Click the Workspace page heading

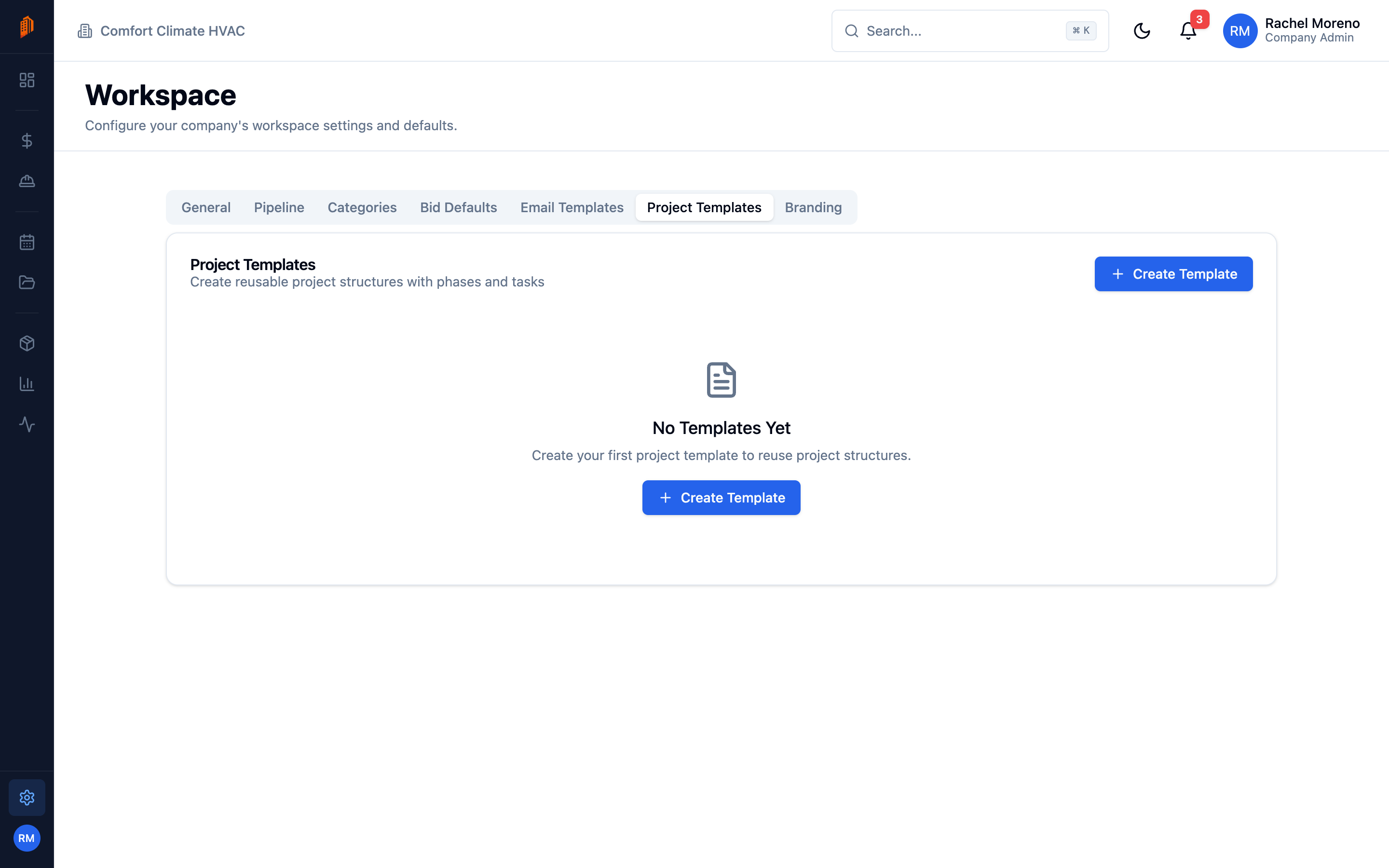[x=161, y=95]
